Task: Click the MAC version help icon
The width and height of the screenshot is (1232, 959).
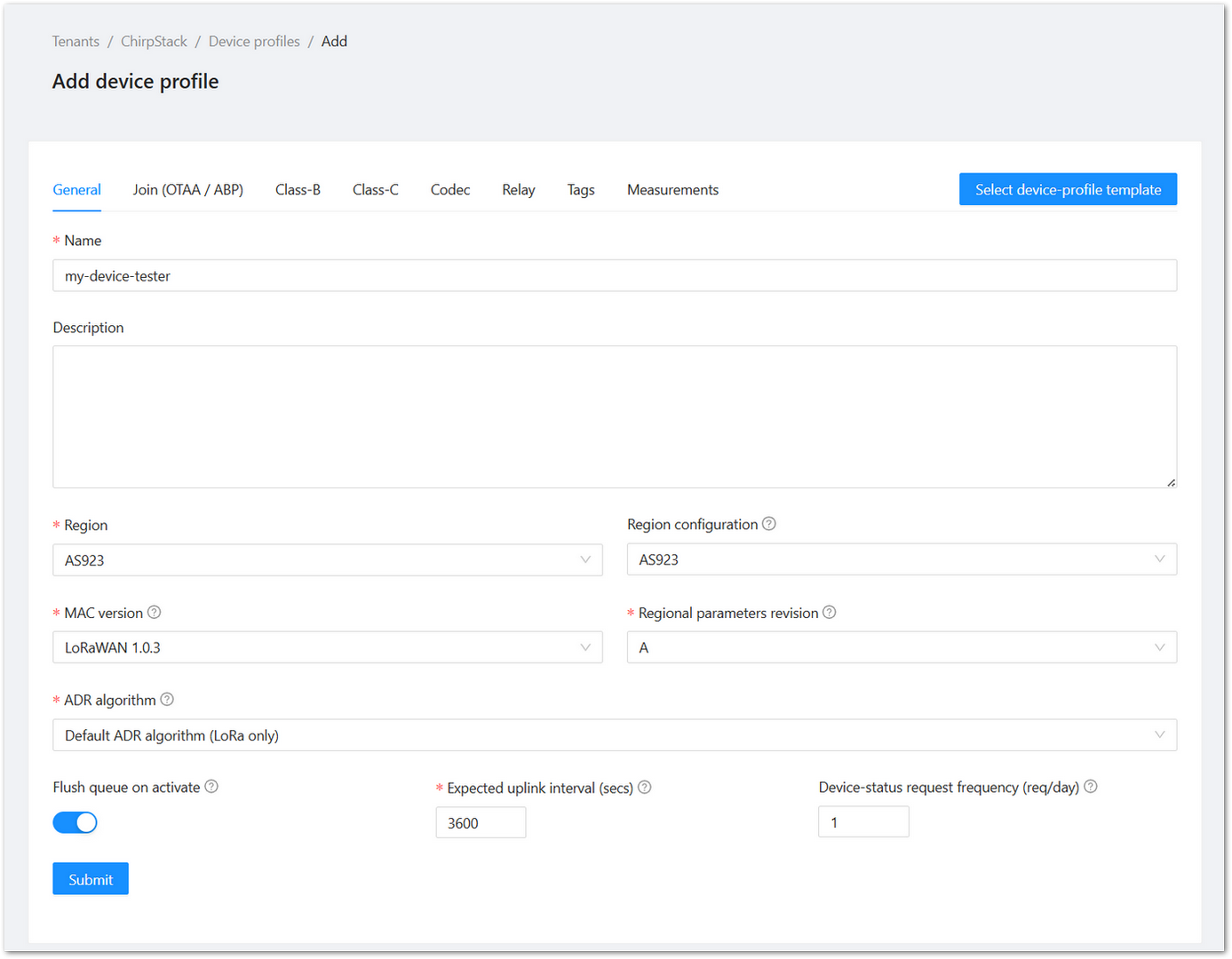Action: click(x=155, y=612)
